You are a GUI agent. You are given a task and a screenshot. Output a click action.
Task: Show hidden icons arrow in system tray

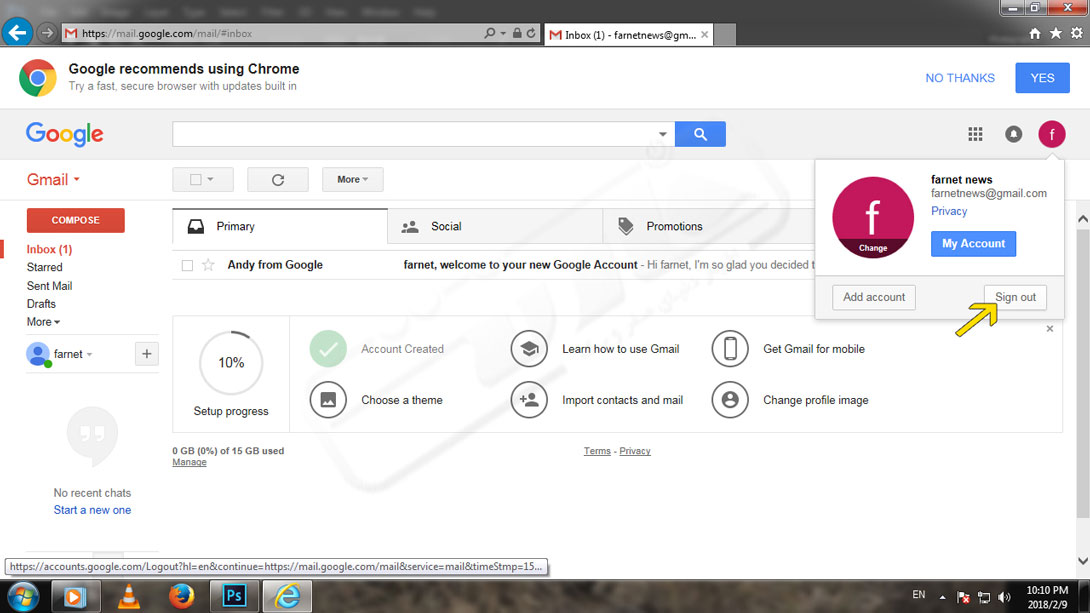coord(942,597)
